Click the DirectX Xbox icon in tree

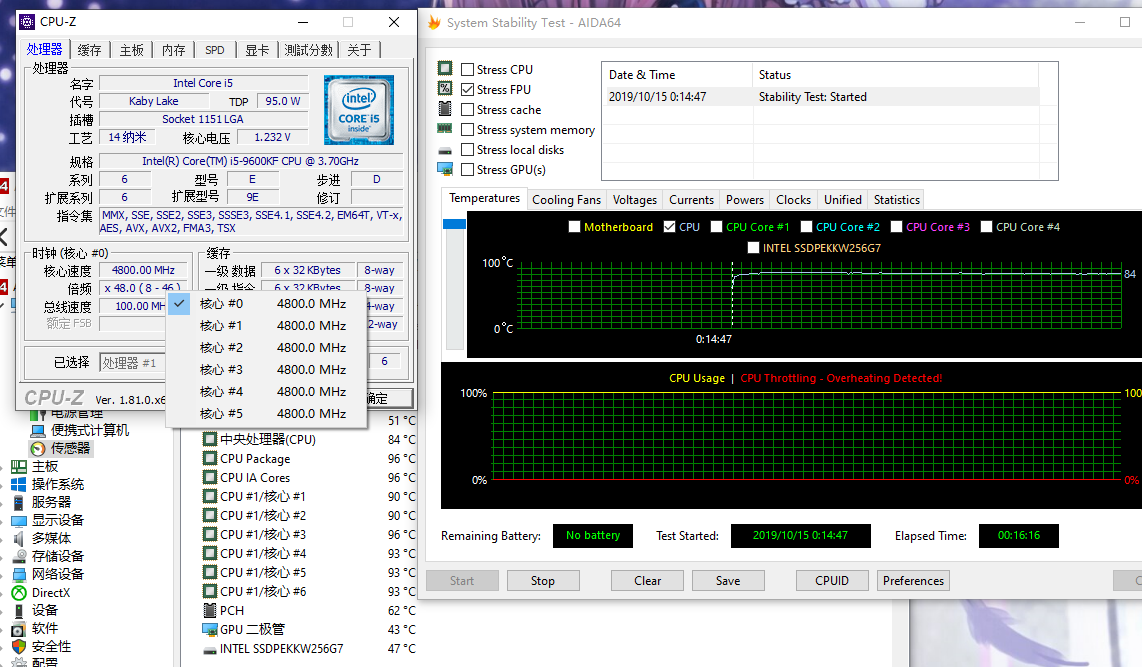pyautogui.click(x=19, y=593)
